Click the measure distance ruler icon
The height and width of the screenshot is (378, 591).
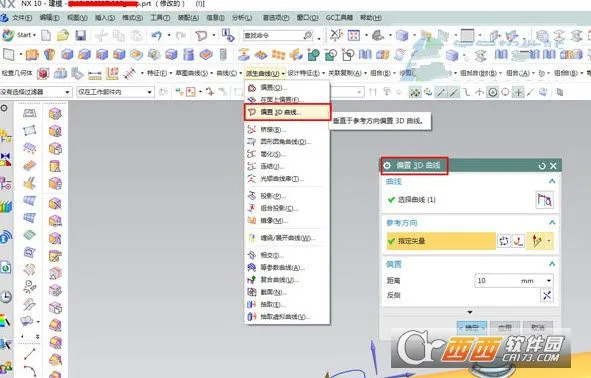(95, 74)
